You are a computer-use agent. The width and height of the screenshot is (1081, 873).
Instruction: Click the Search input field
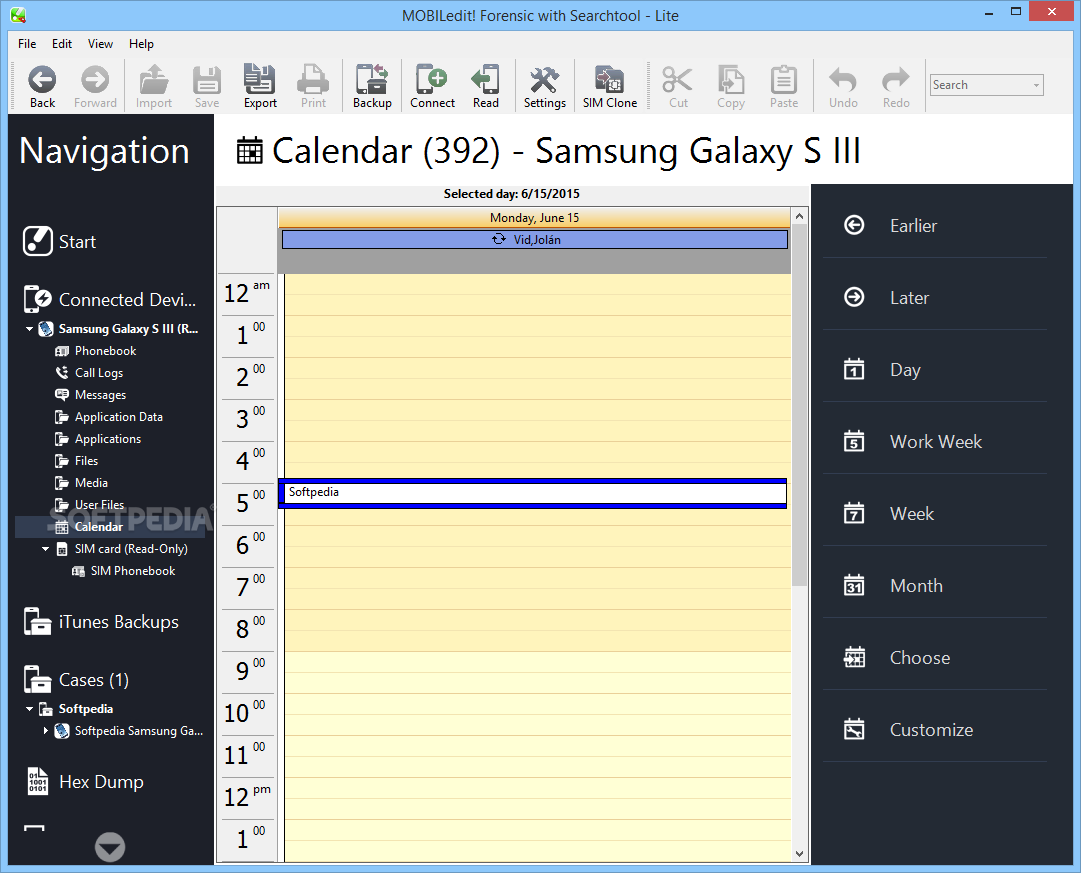point(980,86)
